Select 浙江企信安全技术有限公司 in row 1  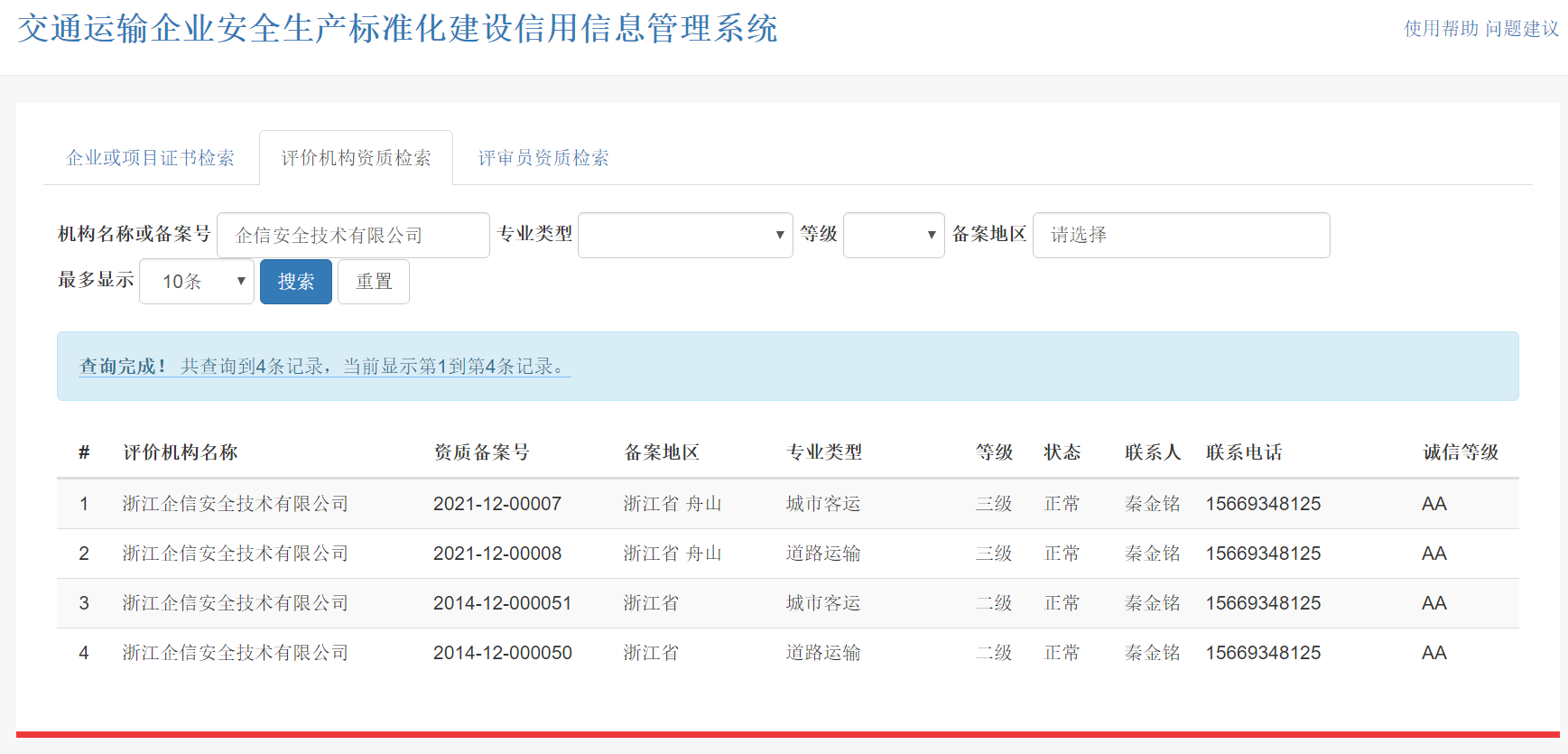click(x=236, y=504)
